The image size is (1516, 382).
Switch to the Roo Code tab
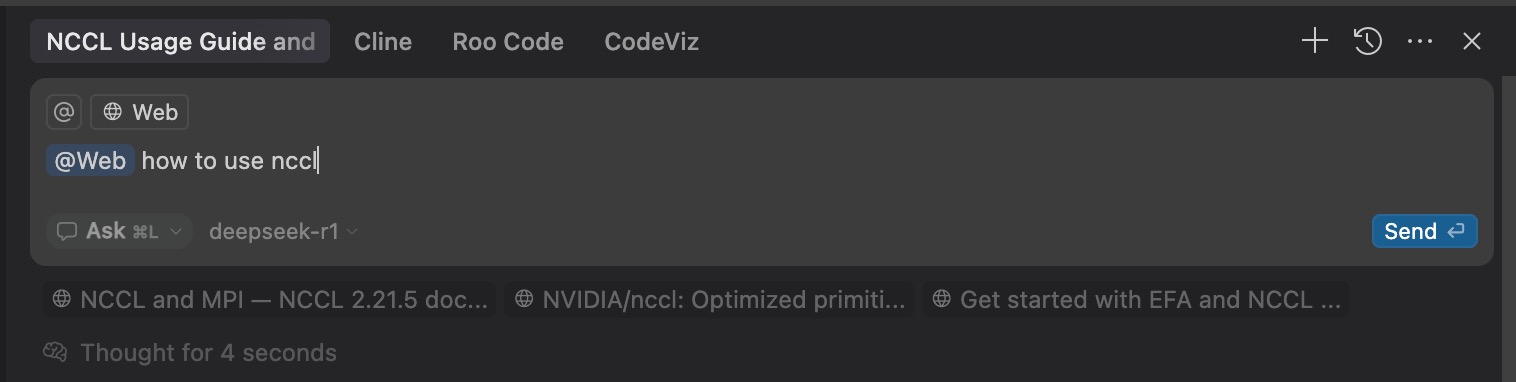pos(508,42)
